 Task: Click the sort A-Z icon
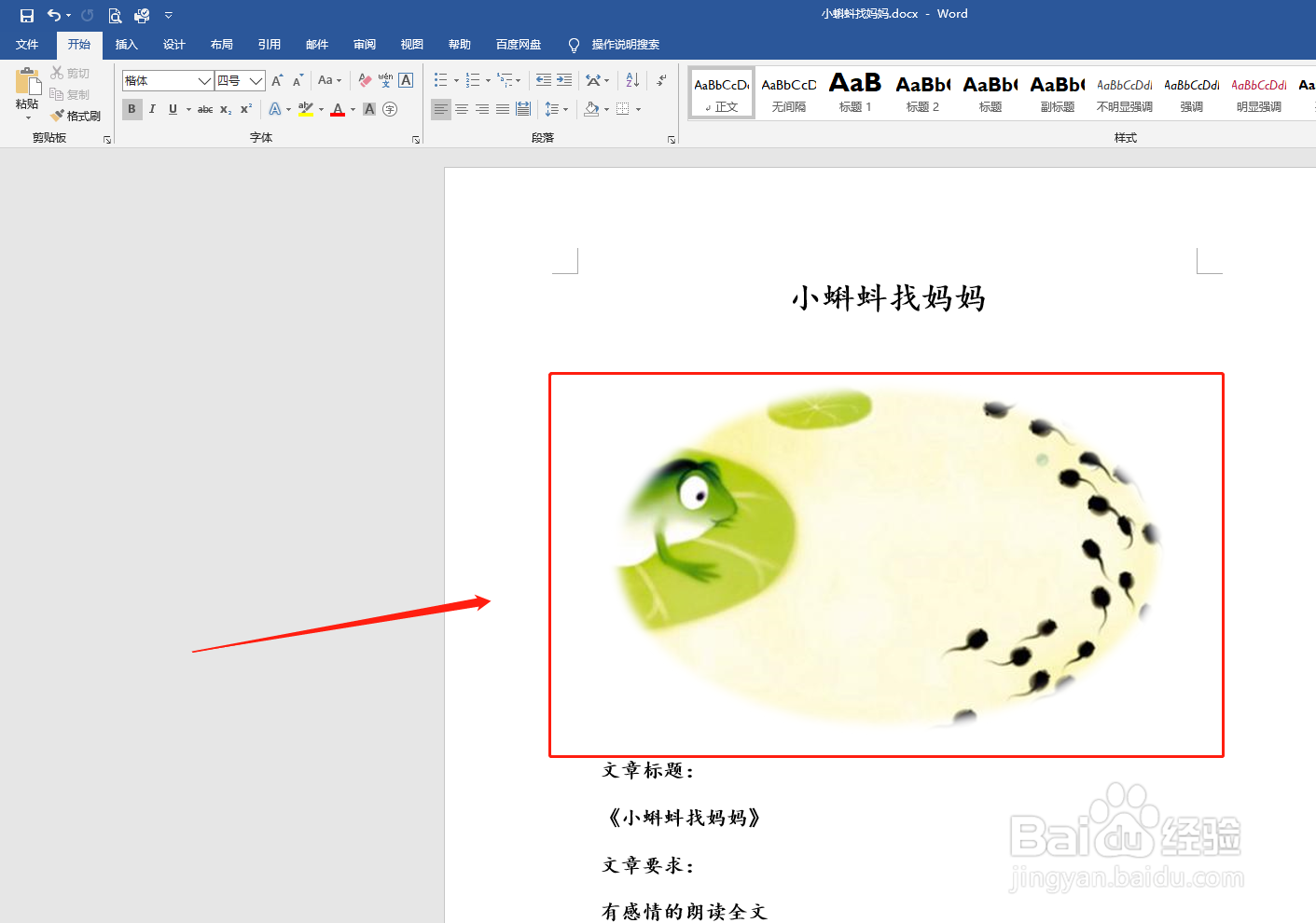click(630, 79)
